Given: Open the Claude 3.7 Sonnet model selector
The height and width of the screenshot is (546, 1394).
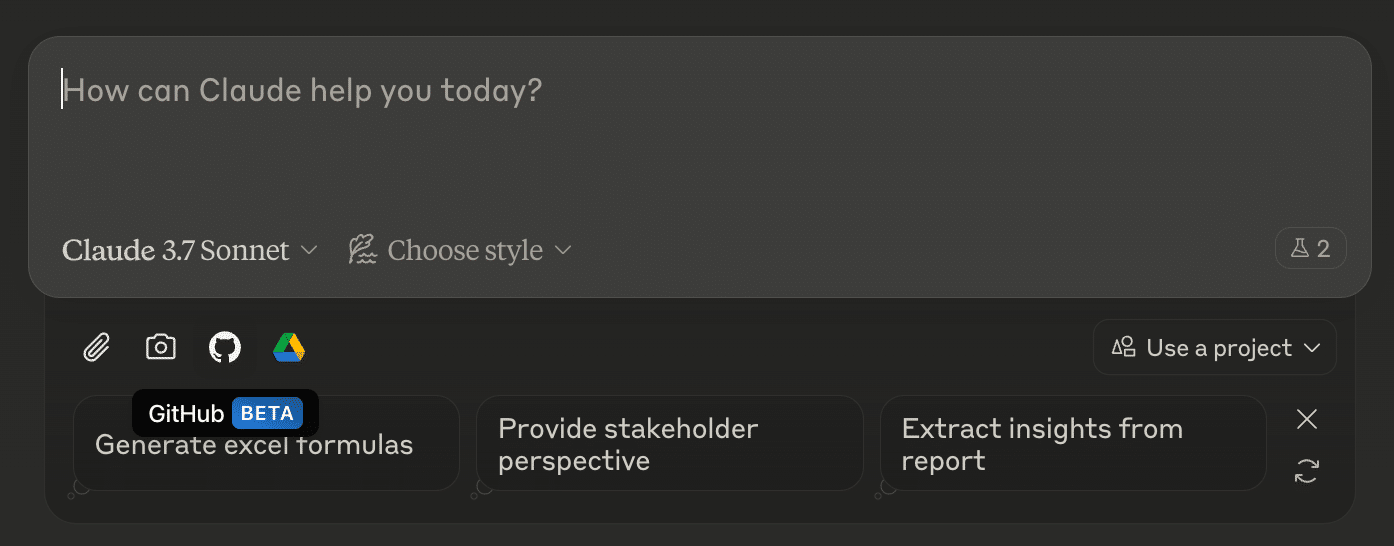Looking at the screenshot, I should coord(176,250).
